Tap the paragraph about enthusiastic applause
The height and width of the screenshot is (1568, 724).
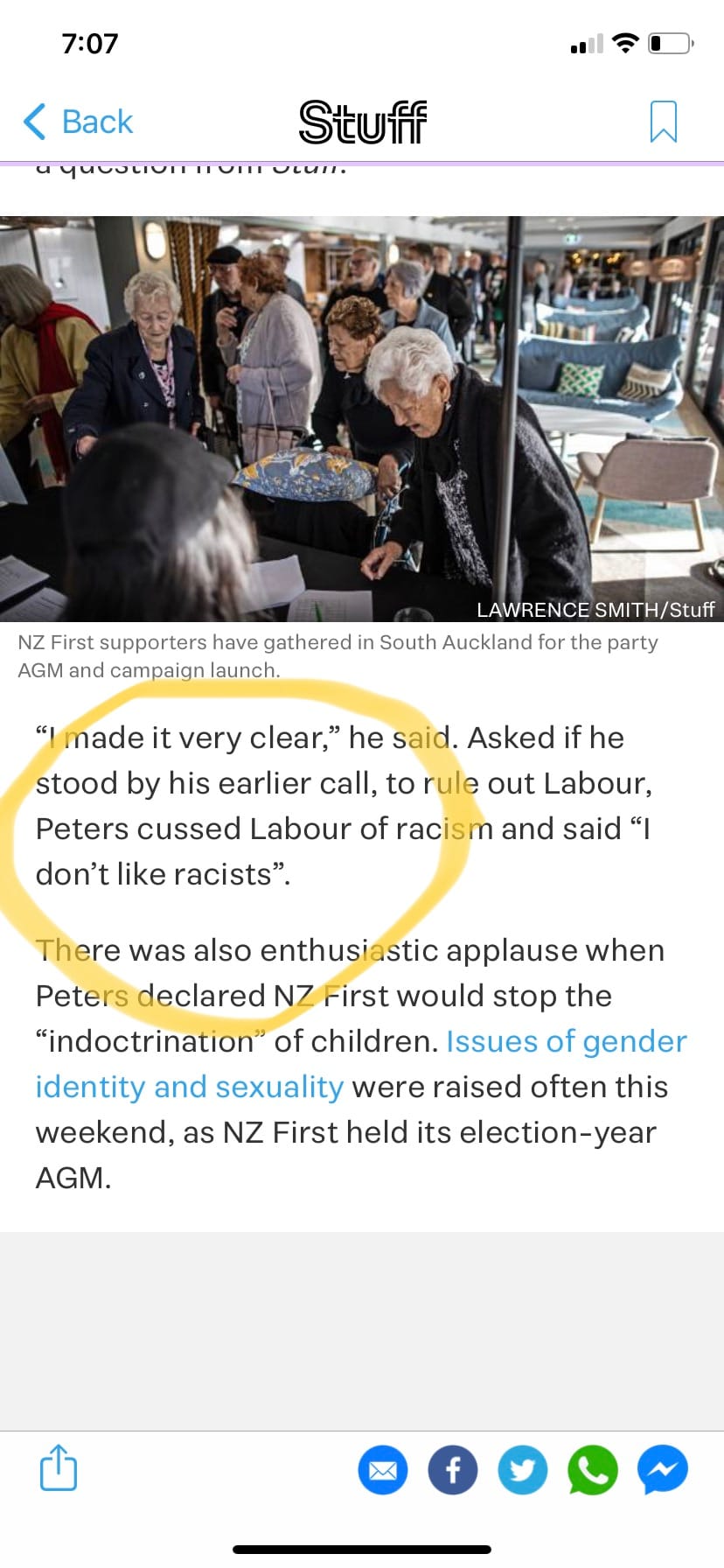point(361,1064)
